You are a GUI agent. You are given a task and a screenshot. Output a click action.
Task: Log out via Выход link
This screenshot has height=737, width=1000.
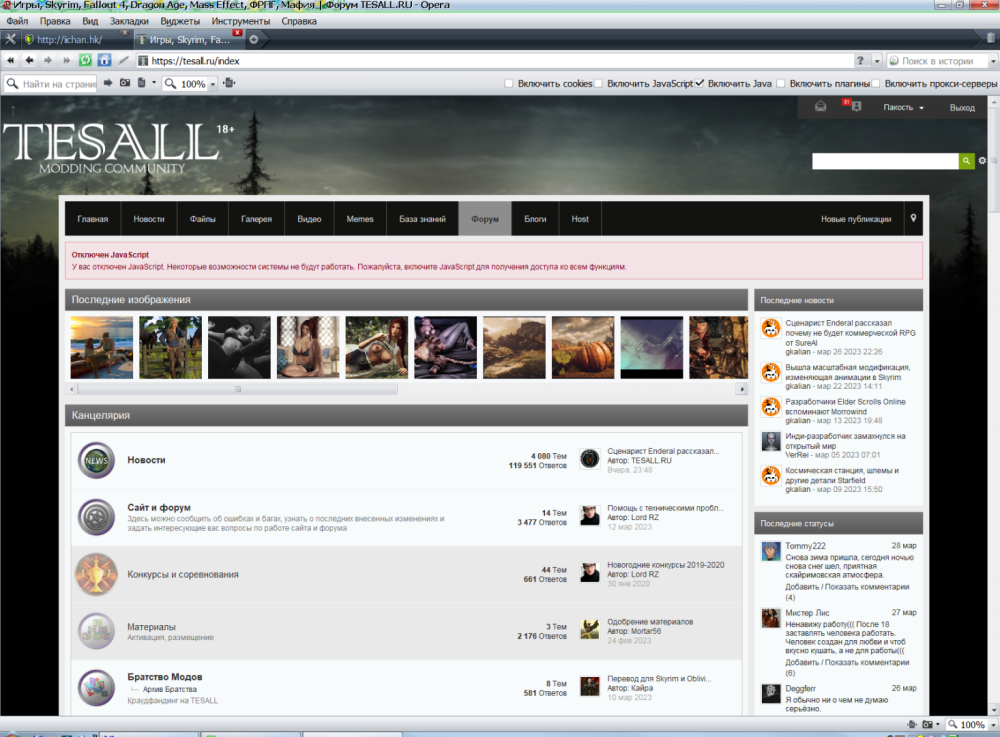click(962, 108)
